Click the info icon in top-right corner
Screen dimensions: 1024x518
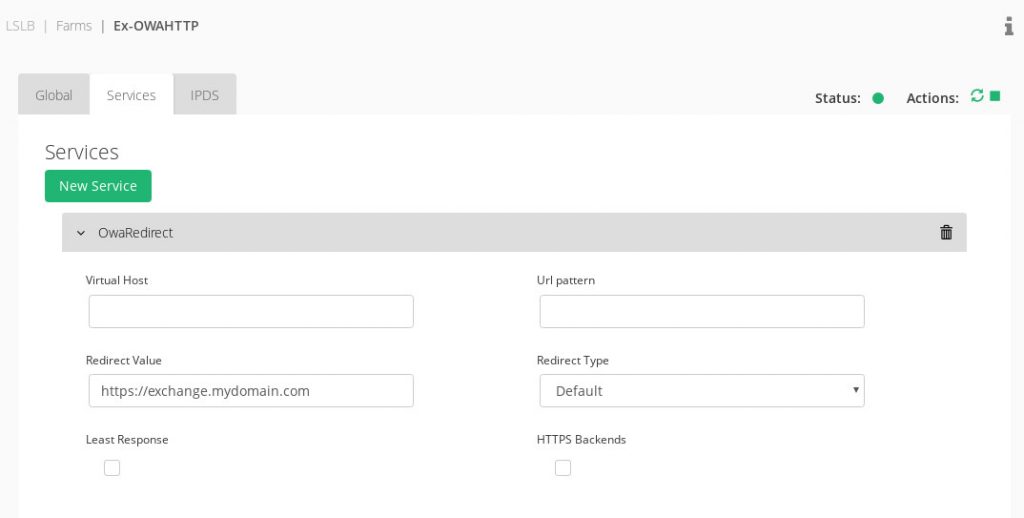(x=1009, y=26)
